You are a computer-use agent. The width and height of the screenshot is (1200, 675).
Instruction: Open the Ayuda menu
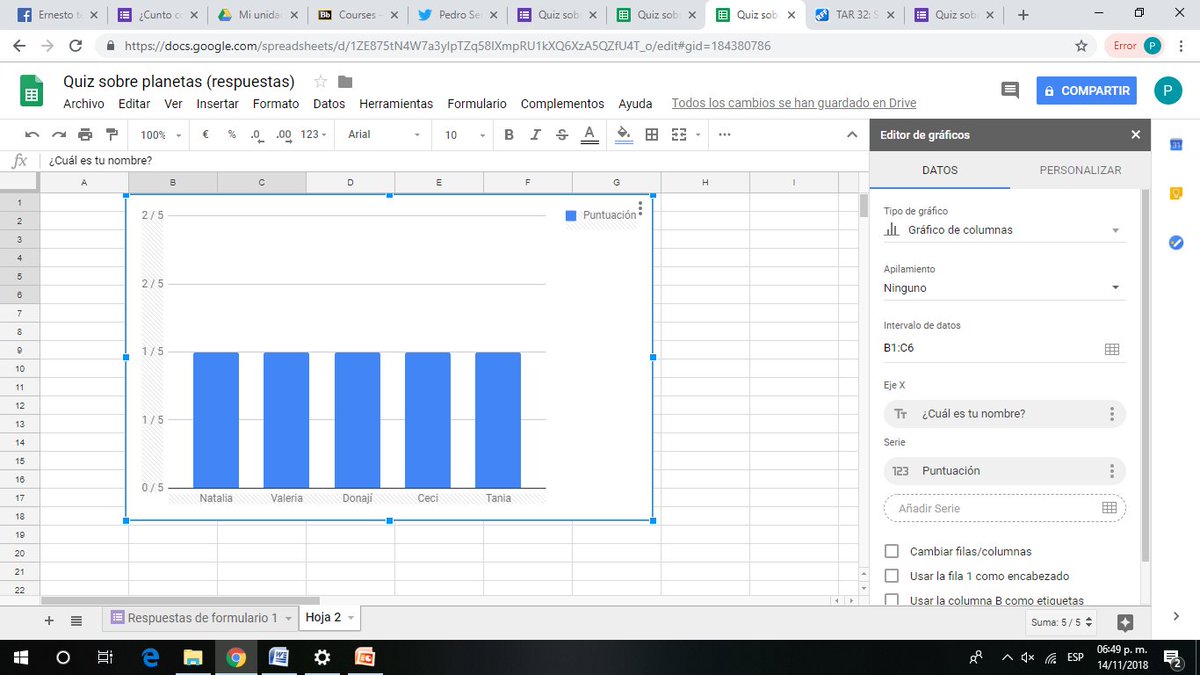pos(635,104)
